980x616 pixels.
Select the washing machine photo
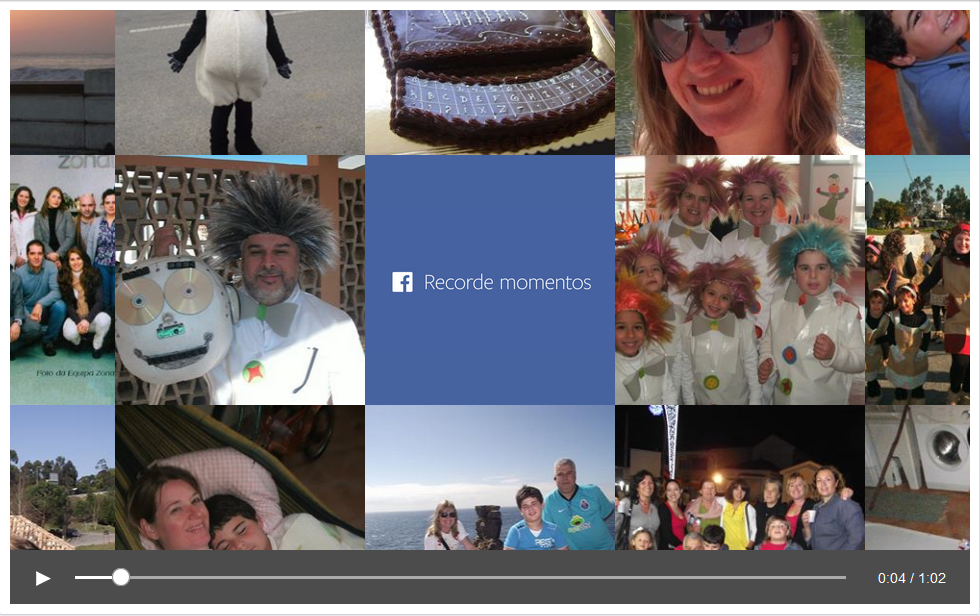[917, 478]
